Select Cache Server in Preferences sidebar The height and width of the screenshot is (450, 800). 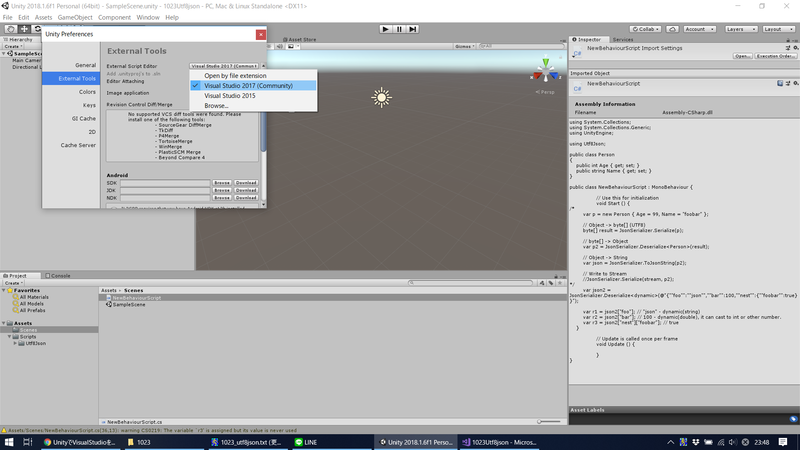[x=78, y=145]
